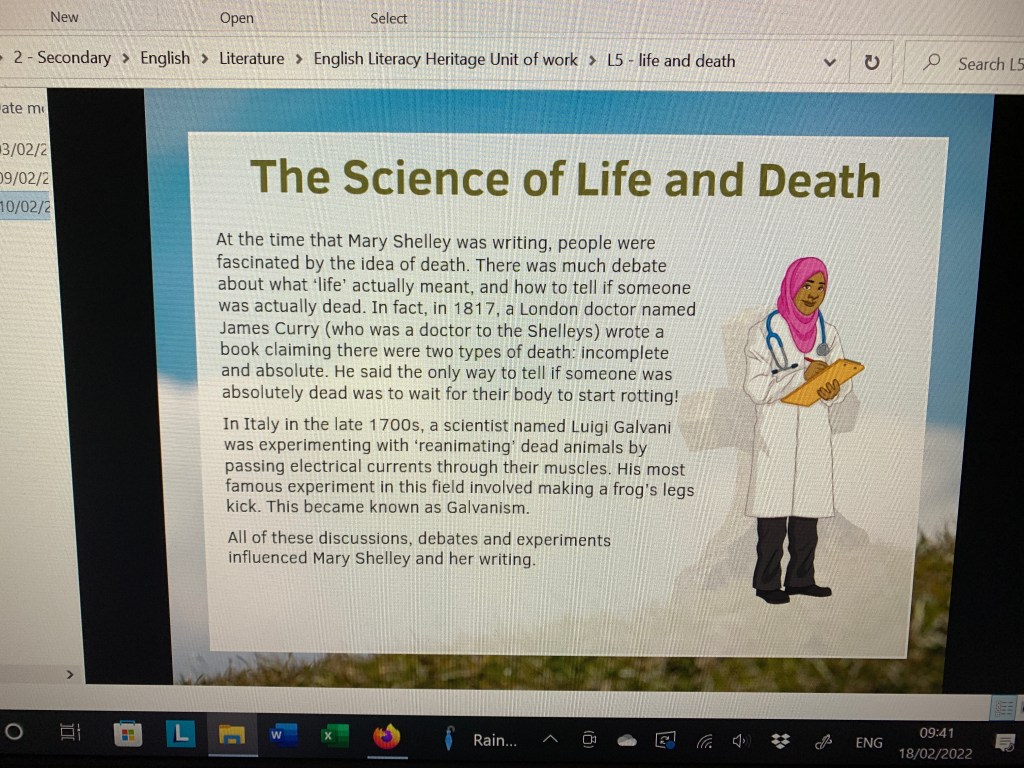Navigate to Literature folder in breadcrumb
Viewport: 1024px width, 768px height.
pyautogui.click(x=251, y=59)
